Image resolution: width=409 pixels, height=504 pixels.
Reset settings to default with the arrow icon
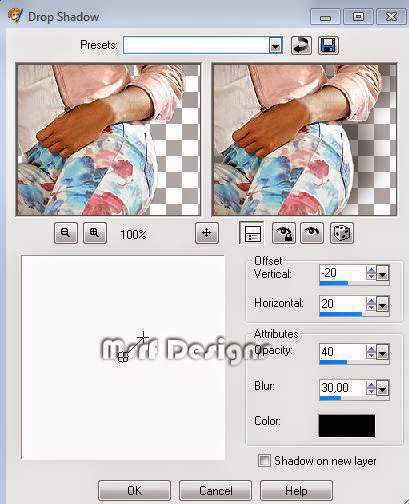301,45
